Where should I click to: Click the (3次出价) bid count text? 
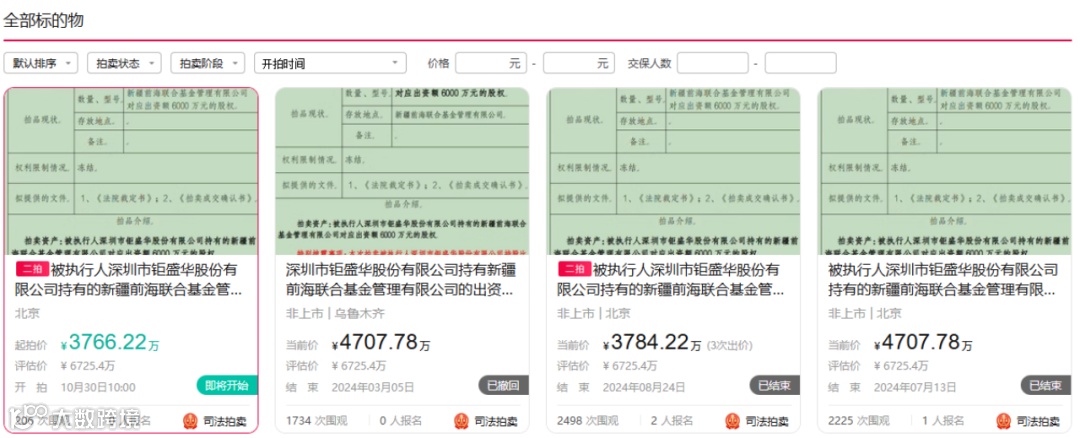click(730, 345)
